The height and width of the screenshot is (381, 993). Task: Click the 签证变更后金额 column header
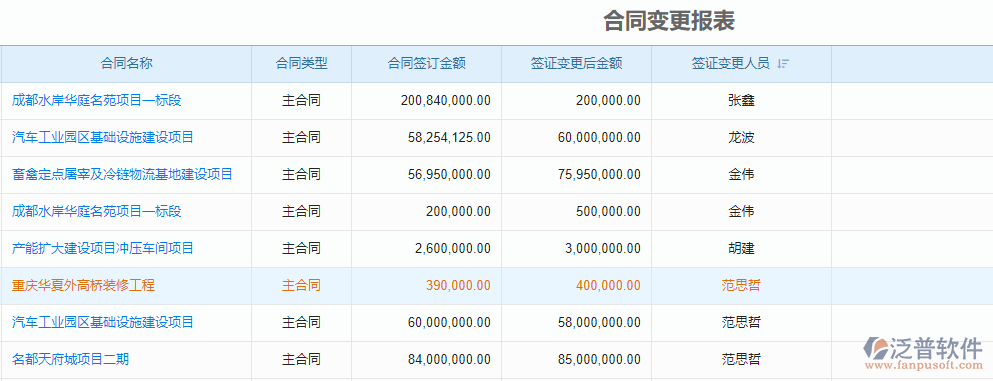[576, 63]
